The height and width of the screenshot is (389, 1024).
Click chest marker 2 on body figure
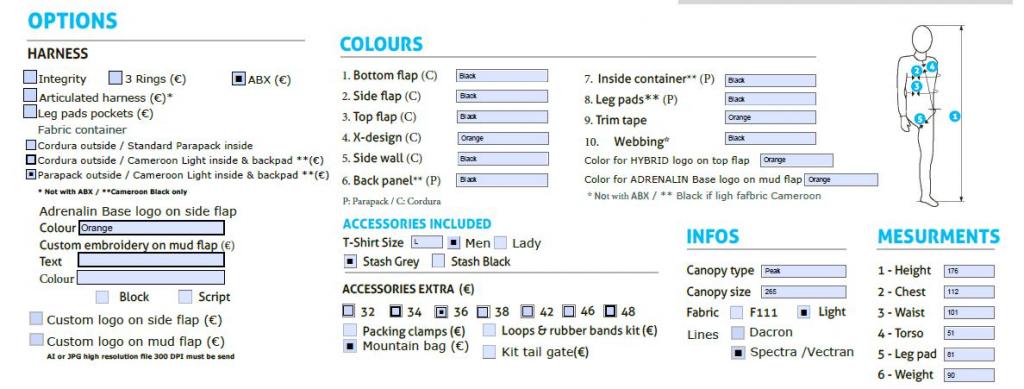pyautogui.click(x=917, y=70)
